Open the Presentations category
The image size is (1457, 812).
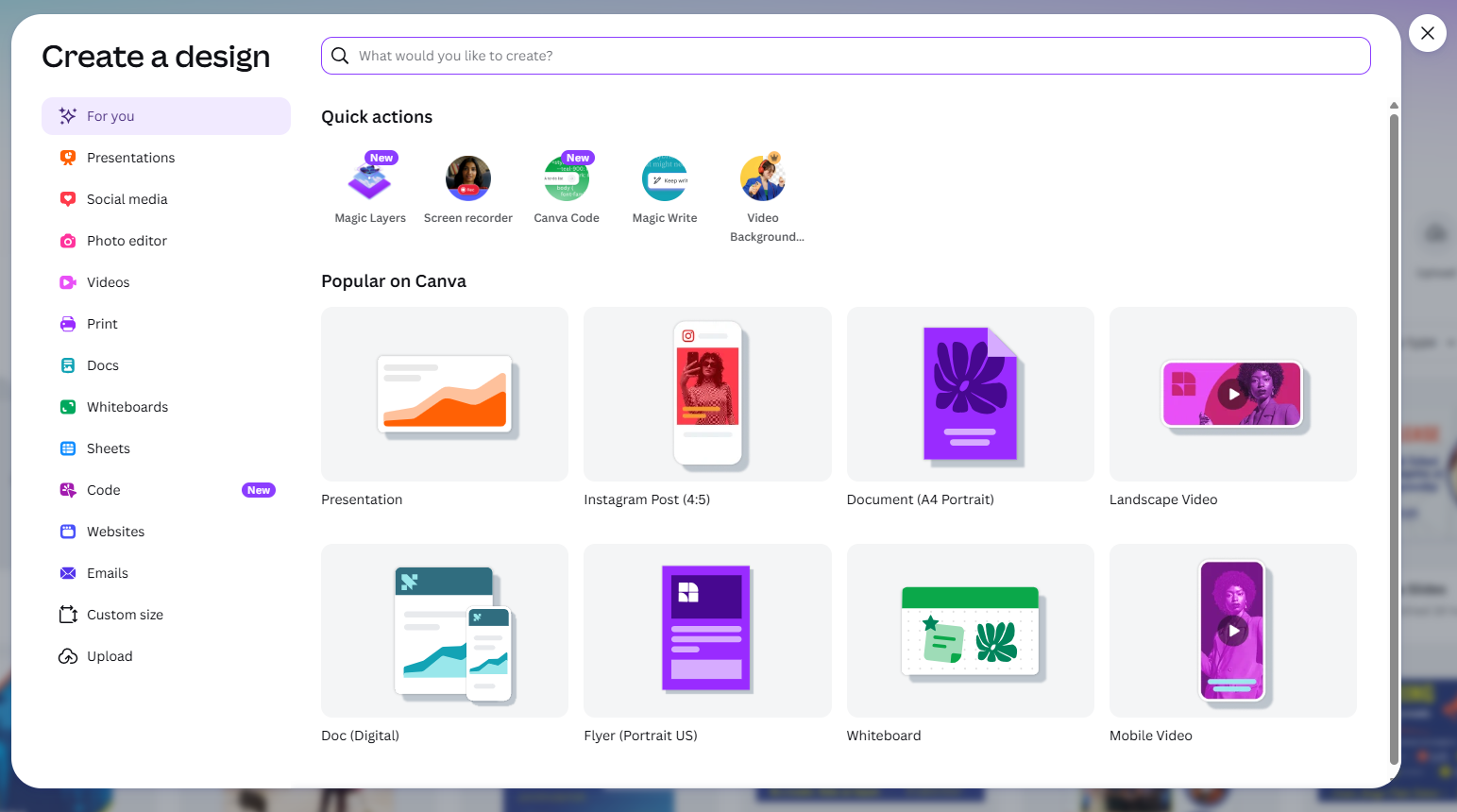click(x=166, y=158)
